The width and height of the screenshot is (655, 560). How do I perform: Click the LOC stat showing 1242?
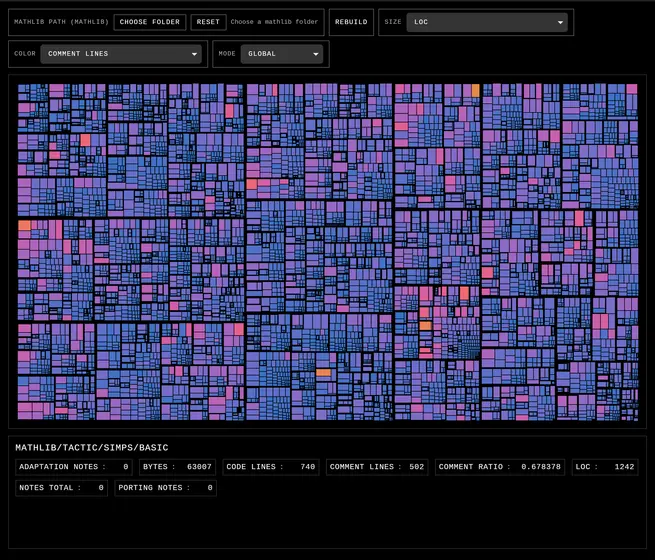[605, 467]
